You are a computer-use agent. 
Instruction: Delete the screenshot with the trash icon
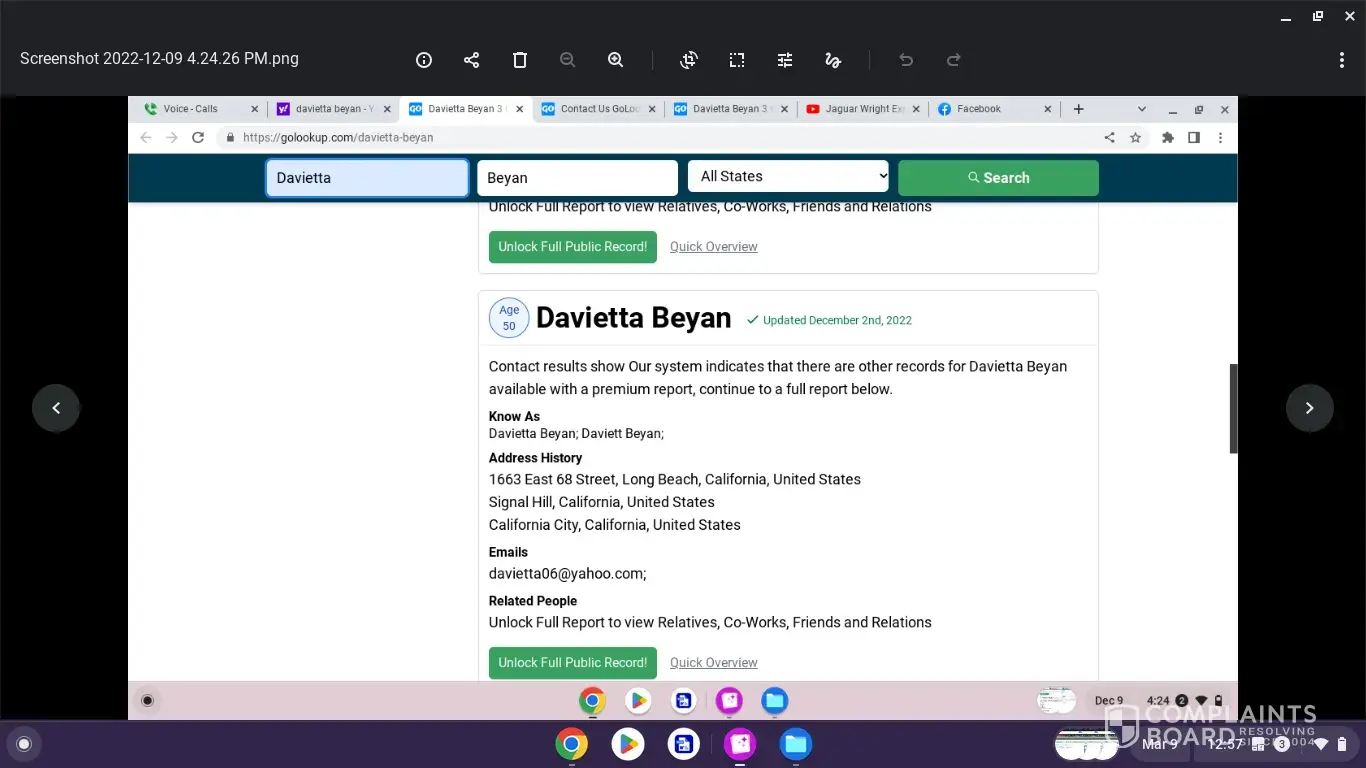pos(520,60)
